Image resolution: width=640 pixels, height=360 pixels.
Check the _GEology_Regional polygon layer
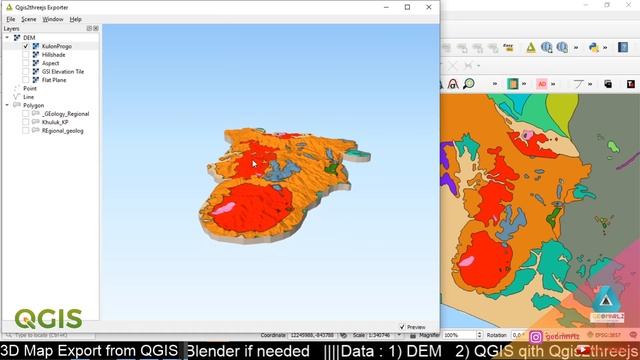pyautogui.click(x=26, y=114)
